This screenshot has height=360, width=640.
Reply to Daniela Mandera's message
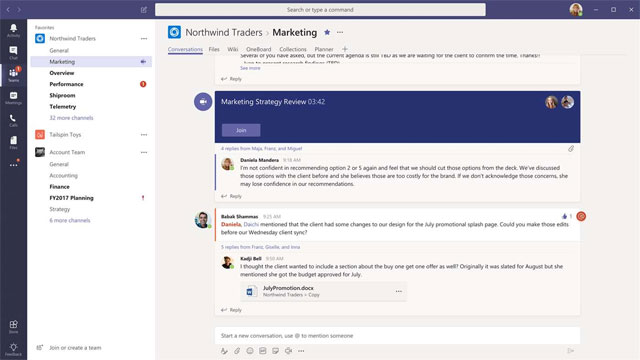(231, 196)
